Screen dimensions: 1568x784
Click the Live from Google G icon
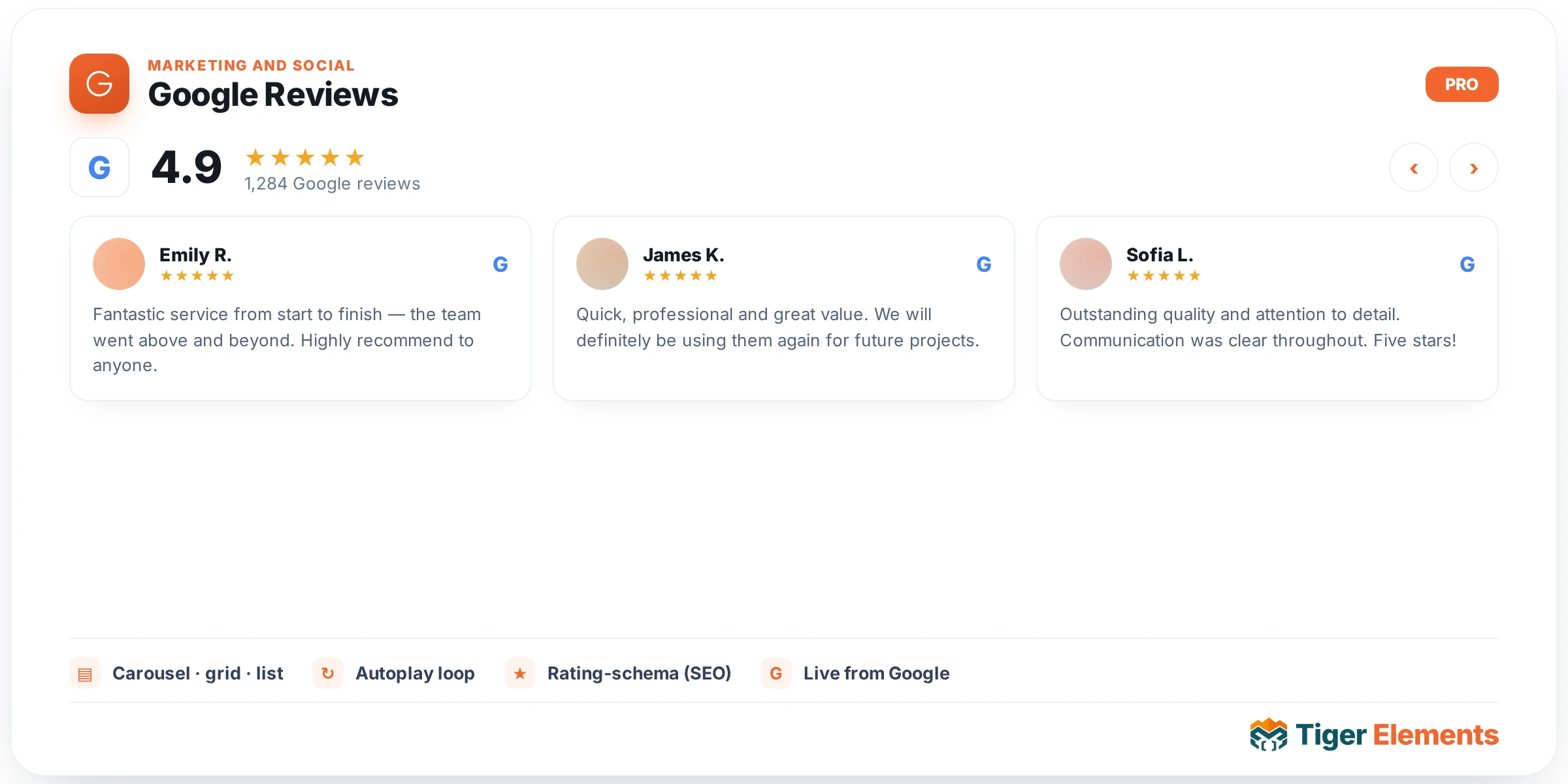776,674
